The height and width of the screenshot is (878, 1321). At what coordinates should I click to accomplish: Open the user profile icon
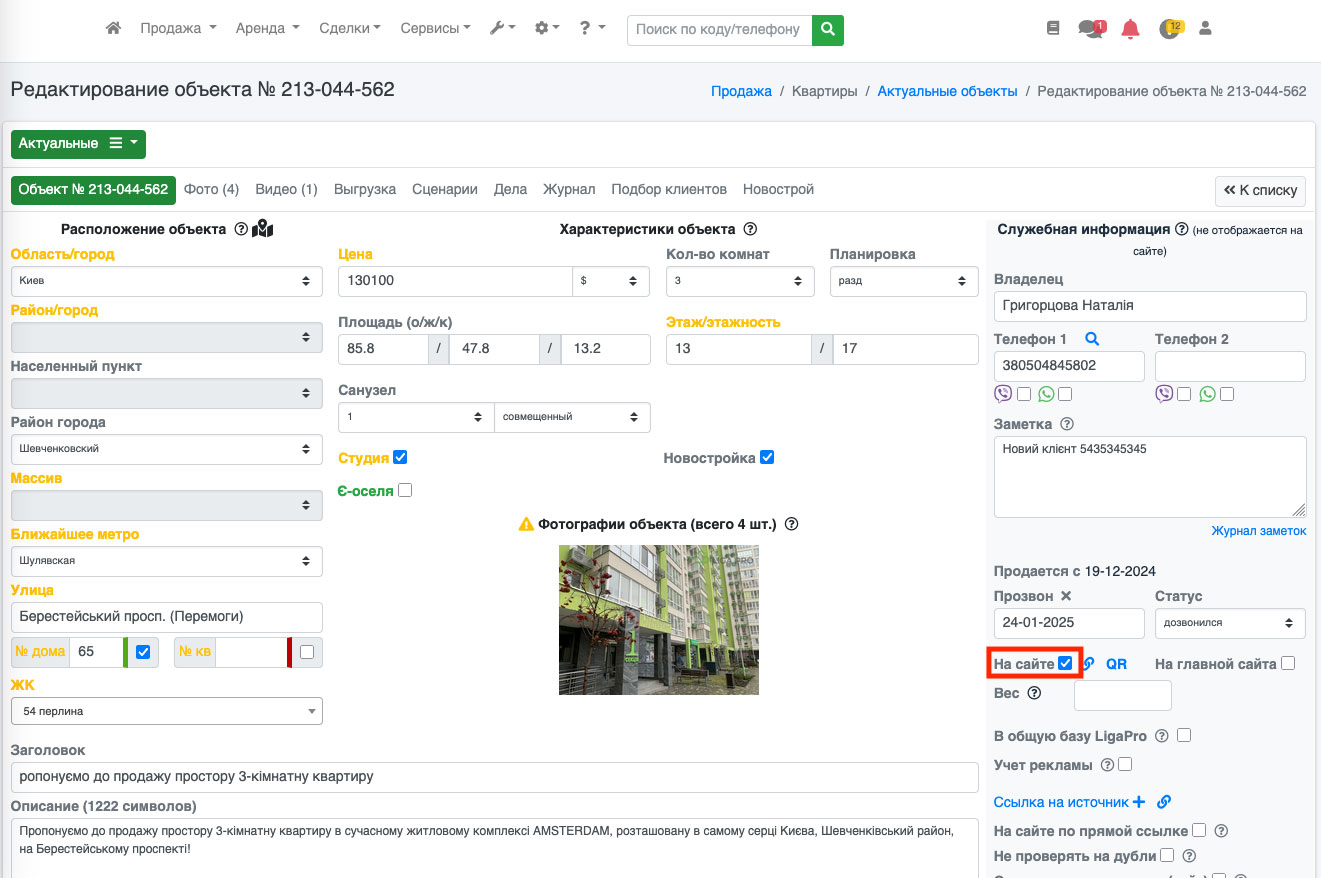click(x=1205, y=29)
